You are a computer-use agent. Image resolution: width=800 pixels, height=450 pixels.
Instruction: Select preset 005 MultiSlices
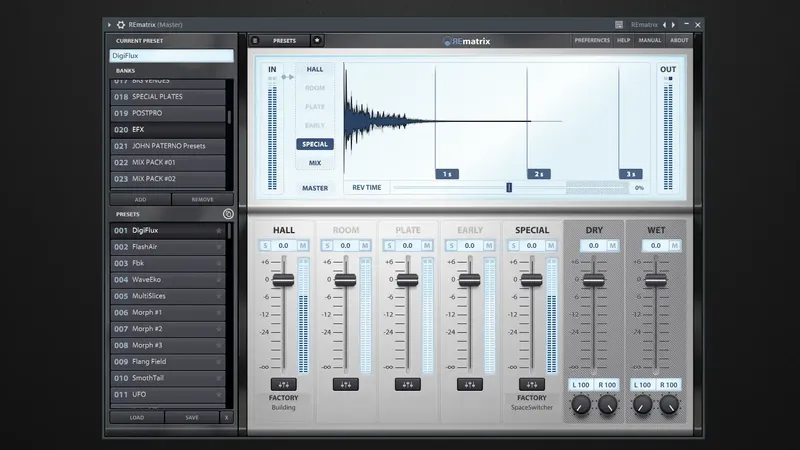click(168, 296)
